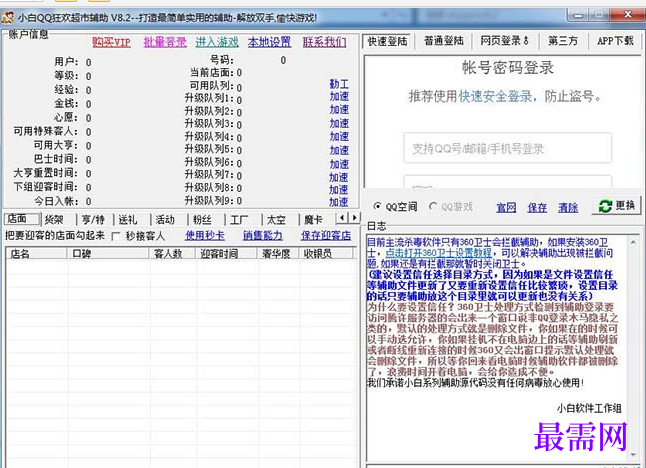Click the app icon in title bar

7,18
